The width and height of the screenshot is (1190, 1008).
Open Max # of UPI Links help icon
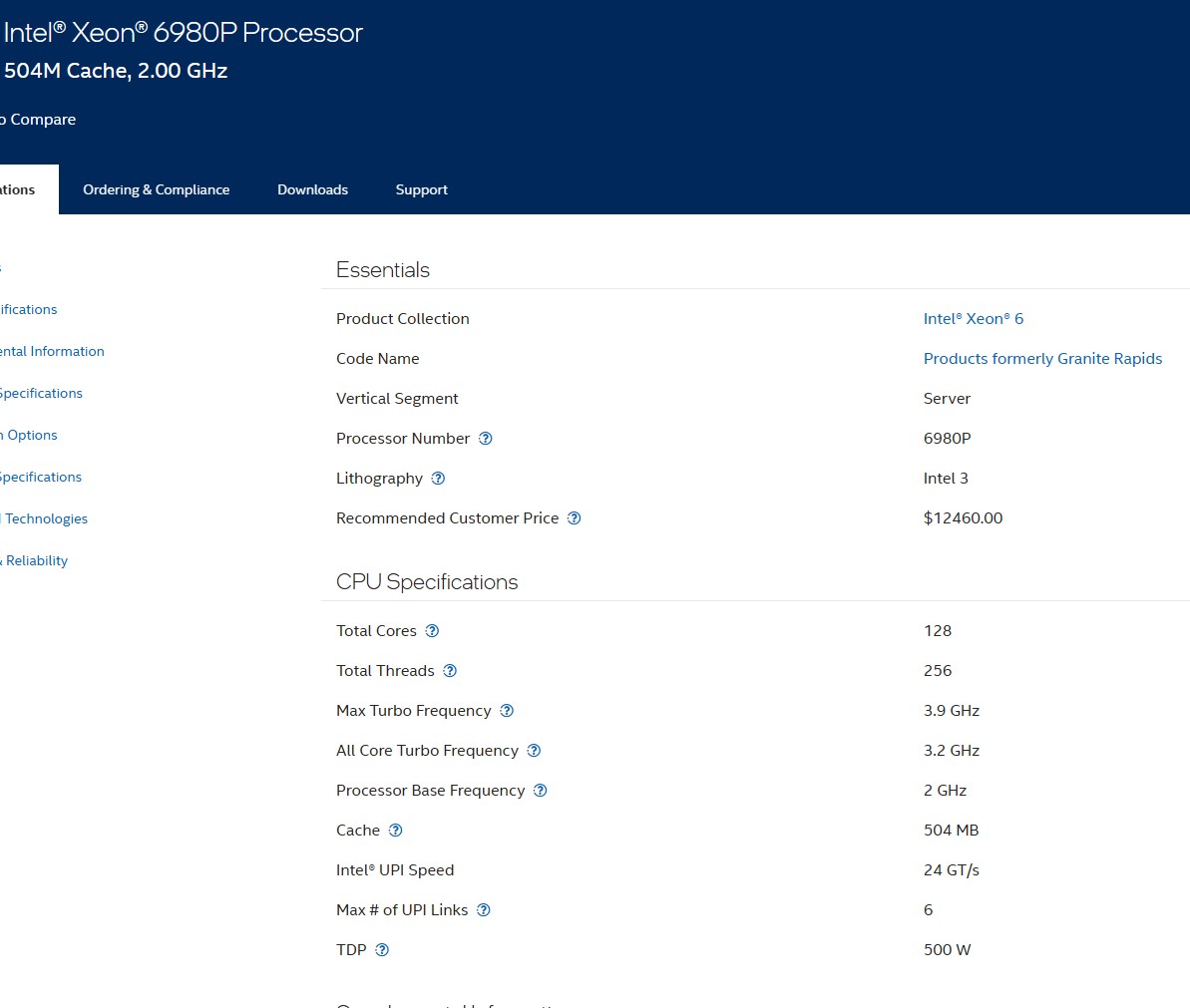(484, 910)
